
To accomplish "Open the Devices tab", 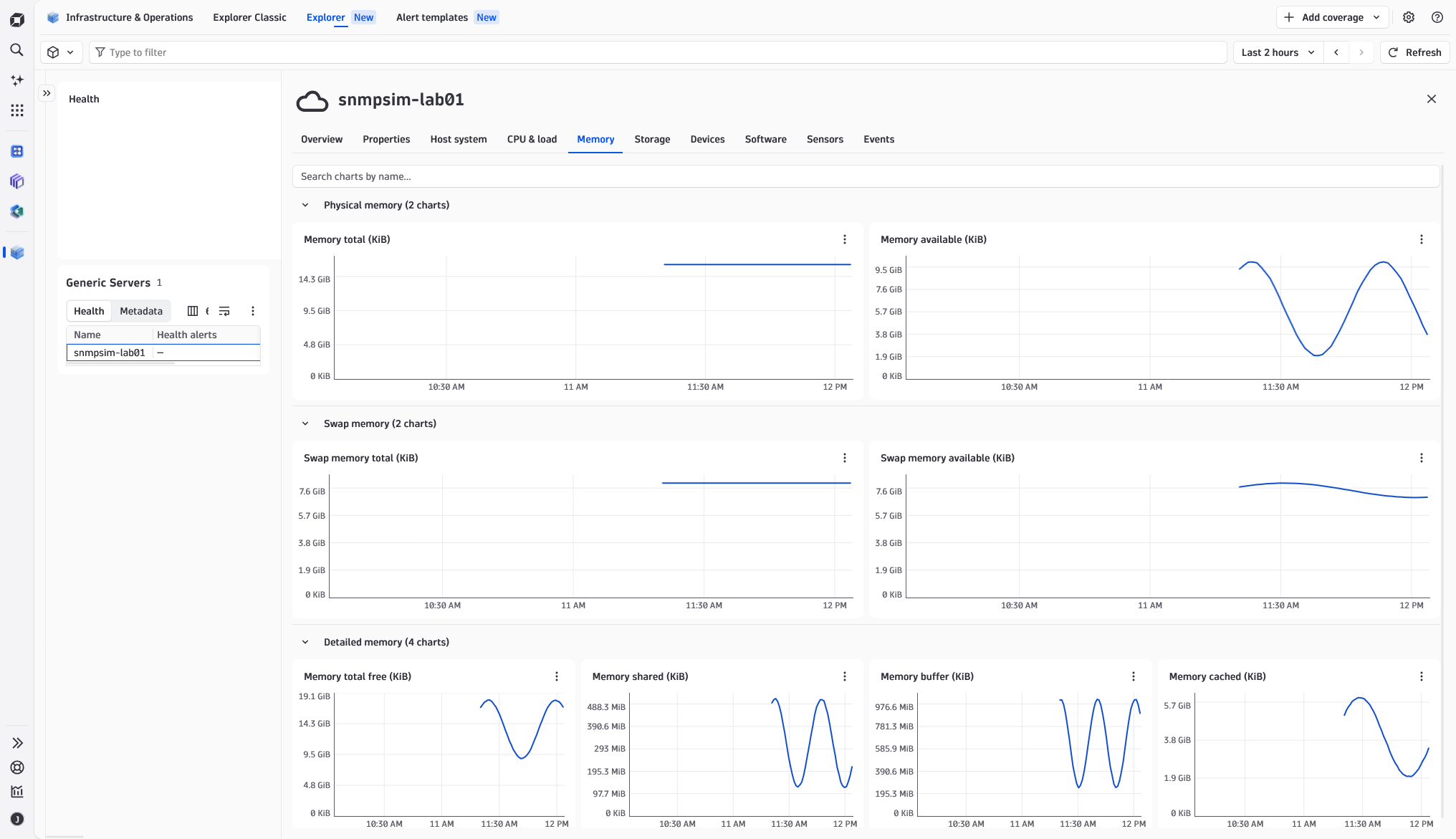I will click(x=707, y=139).
